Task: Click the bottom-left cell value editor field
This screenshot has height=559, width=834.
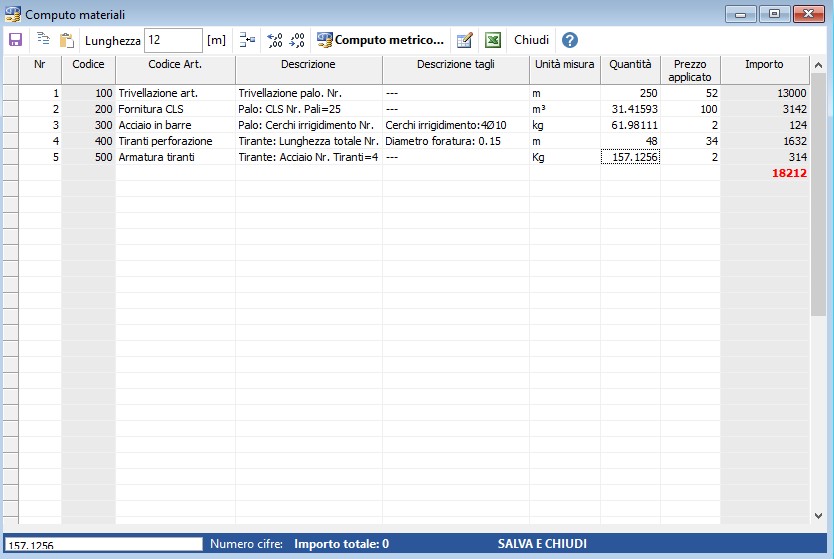Action: coord(102,544)
